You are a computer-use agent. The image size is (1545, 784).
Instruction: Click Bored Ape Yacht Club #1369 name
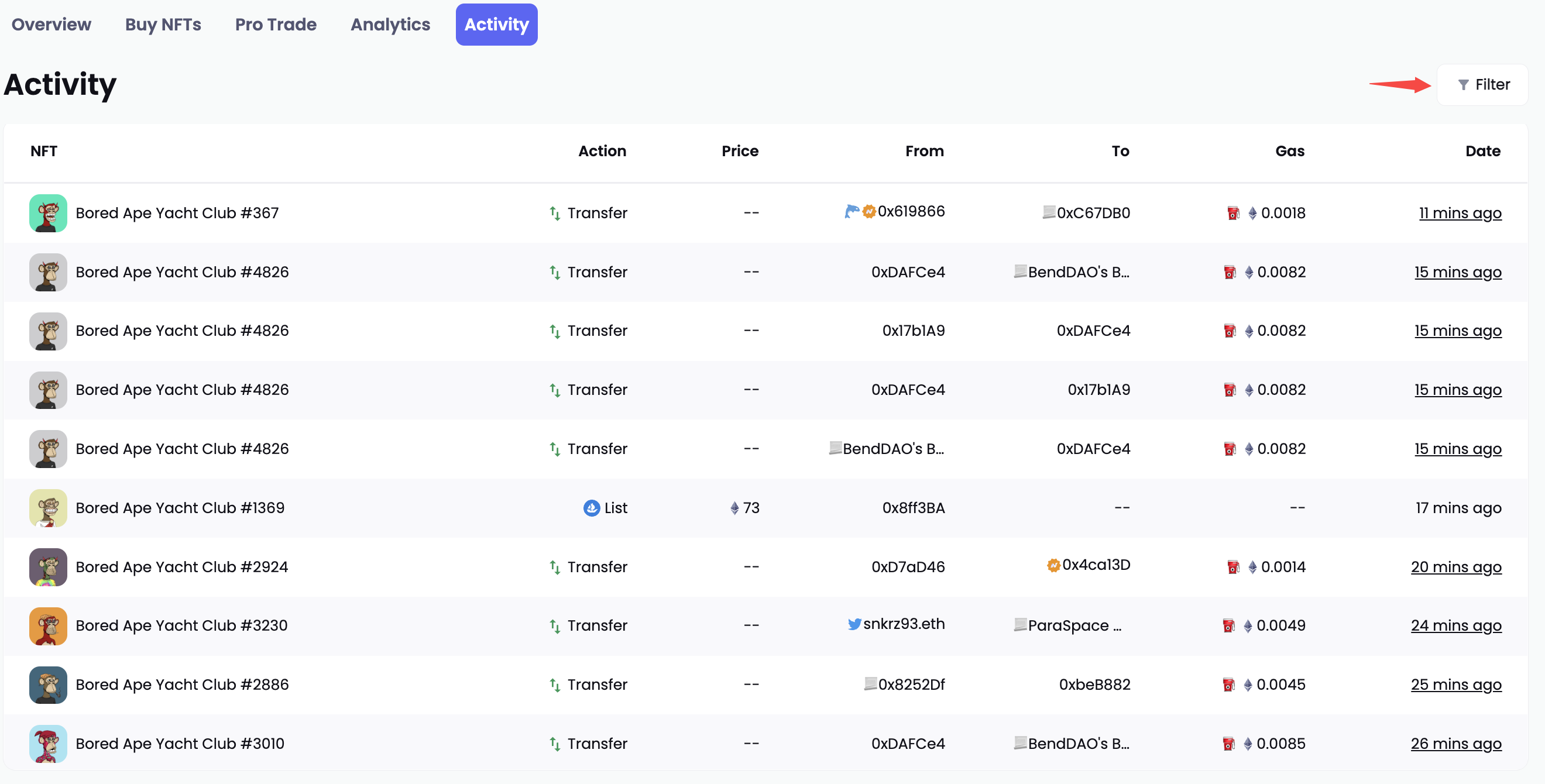tap(180, 508)
